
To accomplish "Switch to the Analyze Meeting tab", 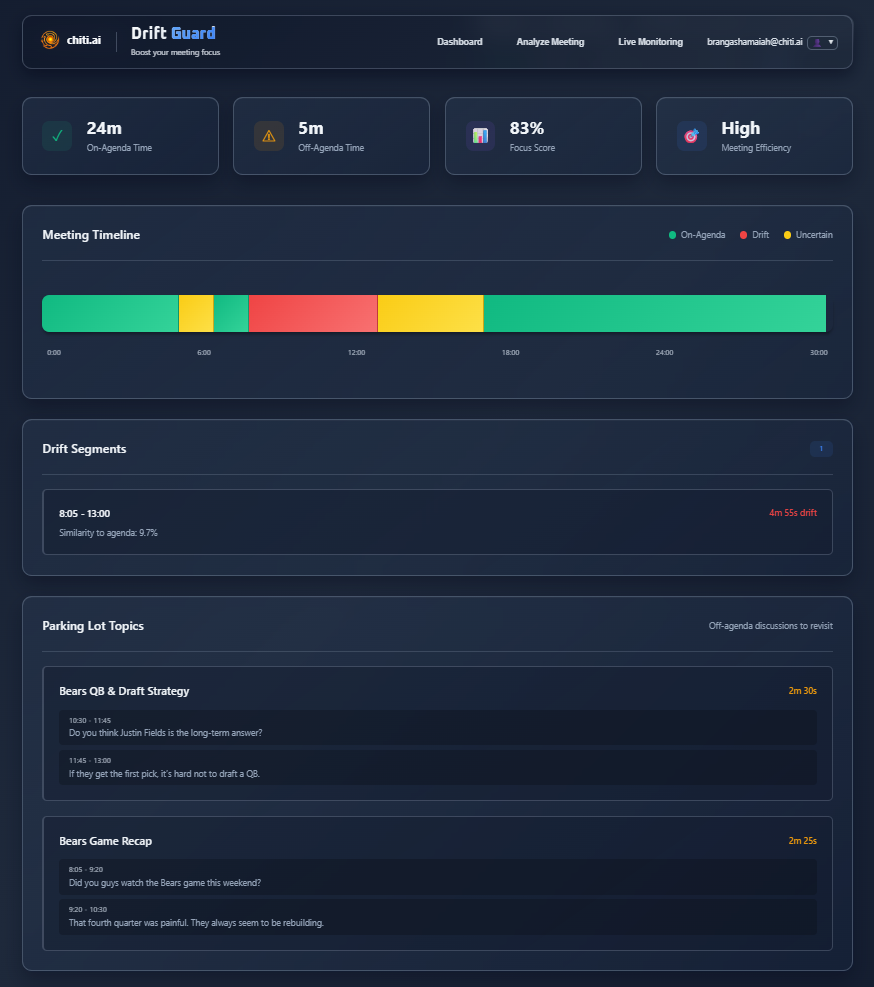I will point(550,42).
